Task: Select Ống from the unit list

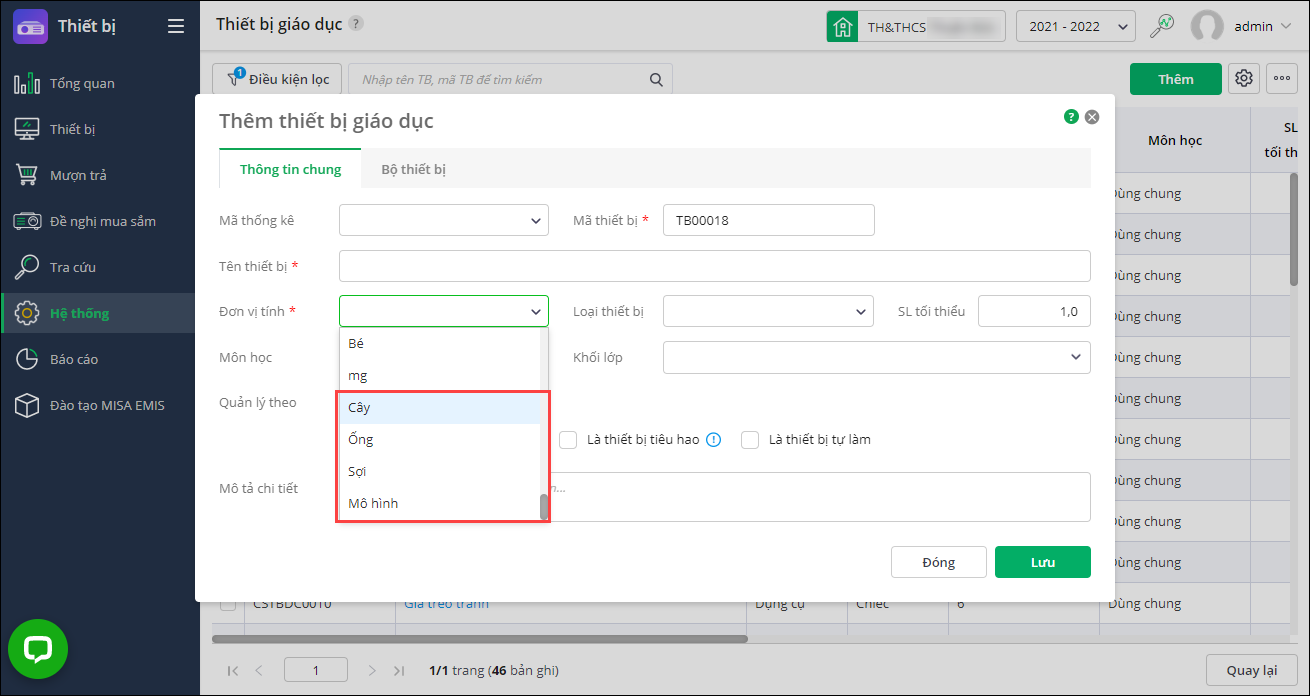Action: pyautogui.click(x=440, y=439)
